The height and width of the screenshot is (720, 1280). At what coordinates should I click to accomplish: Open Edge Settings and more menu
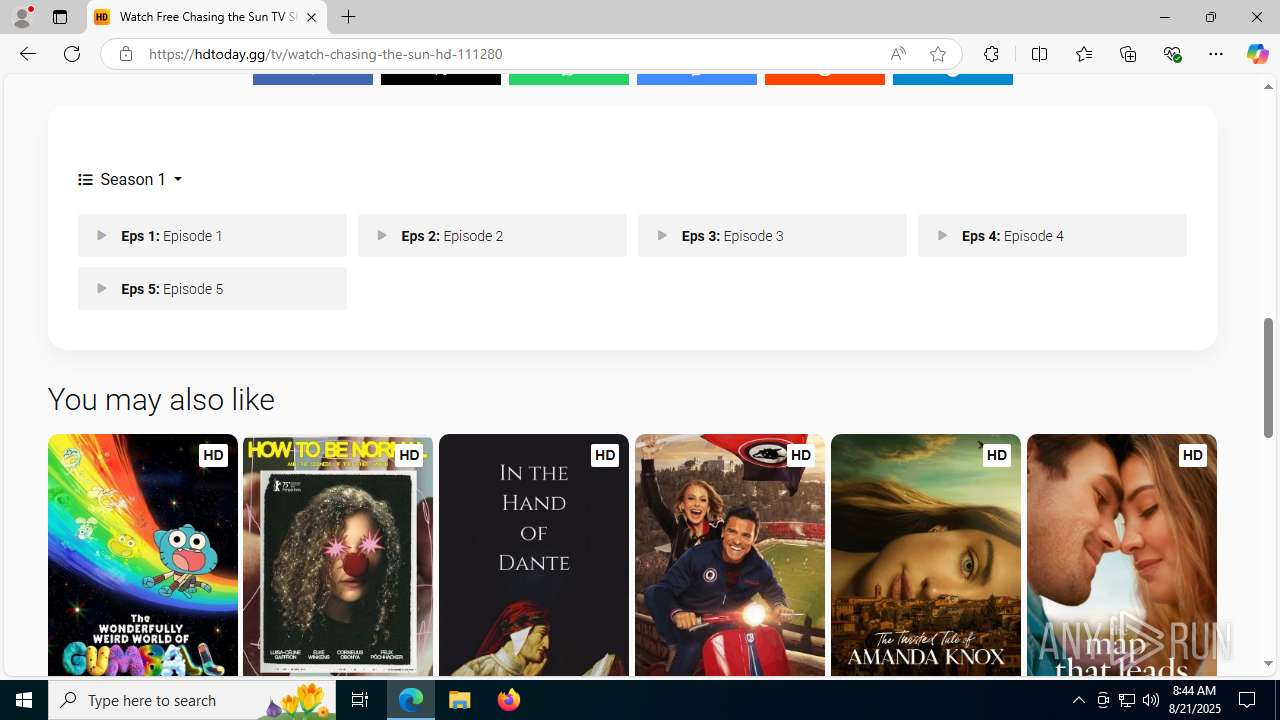tap(1216, 54)
